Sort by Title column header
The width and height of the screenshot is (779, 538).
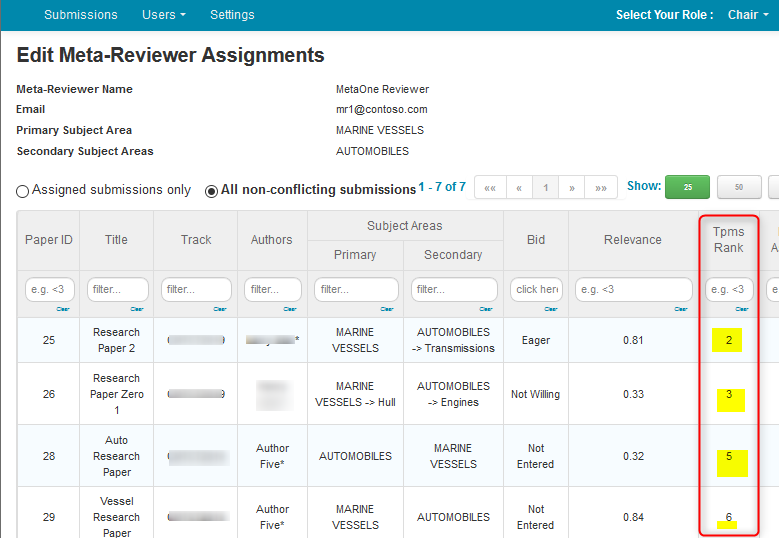(x=116, y=240)
